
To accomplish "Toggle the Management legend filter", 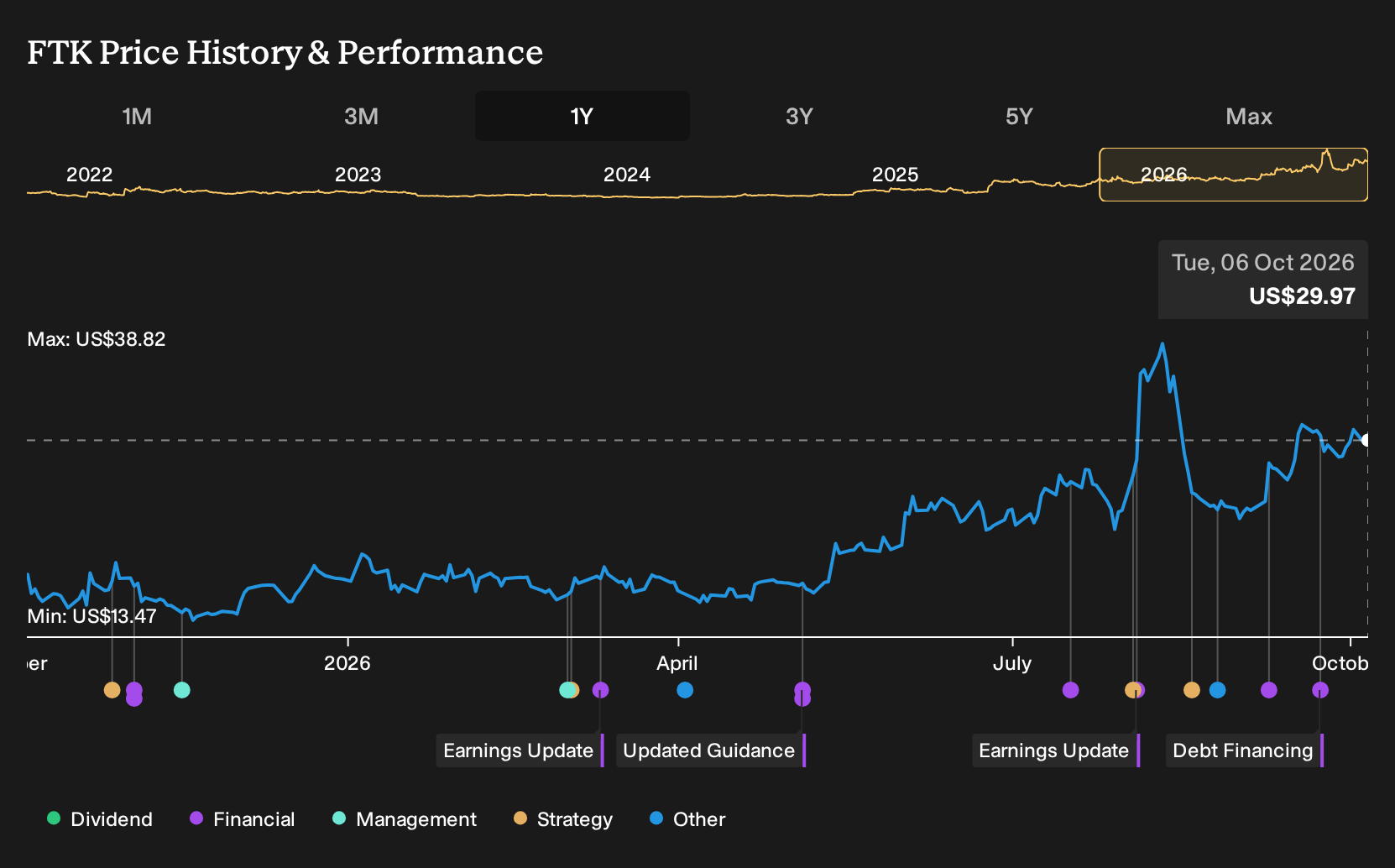I will 404,819.
